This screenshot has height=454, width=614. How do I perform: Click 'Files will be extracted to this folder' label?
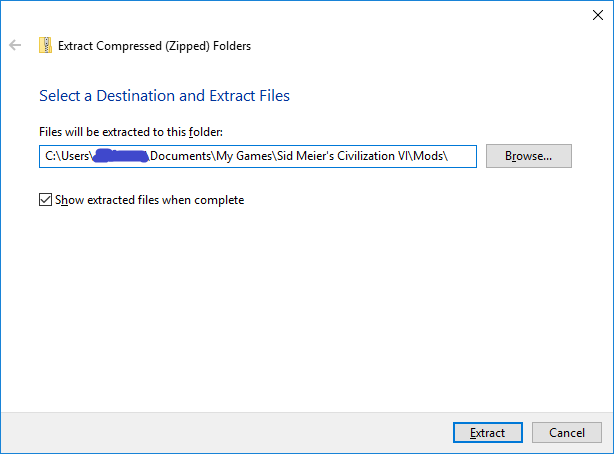click(131, 132)
